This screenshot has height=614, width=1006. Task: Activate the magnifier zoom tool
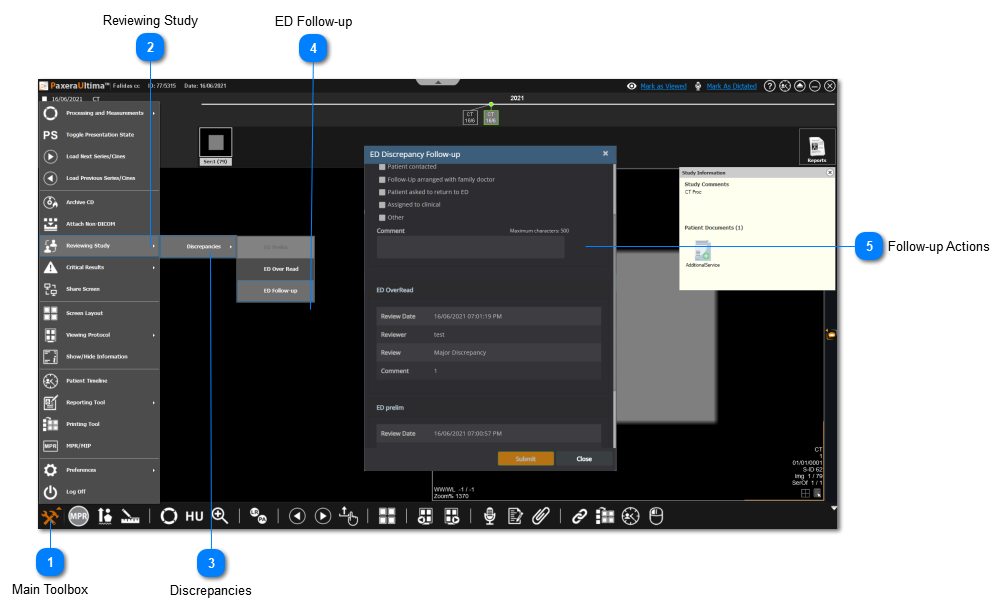point(220,516)
